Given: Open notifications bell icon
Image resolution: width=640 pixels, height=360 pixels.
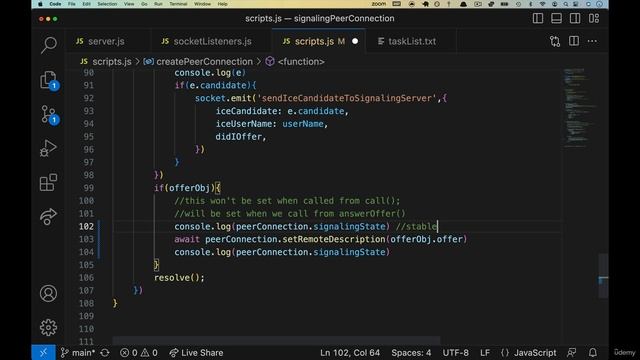Looking at the screenshot, I should [593, 353].
